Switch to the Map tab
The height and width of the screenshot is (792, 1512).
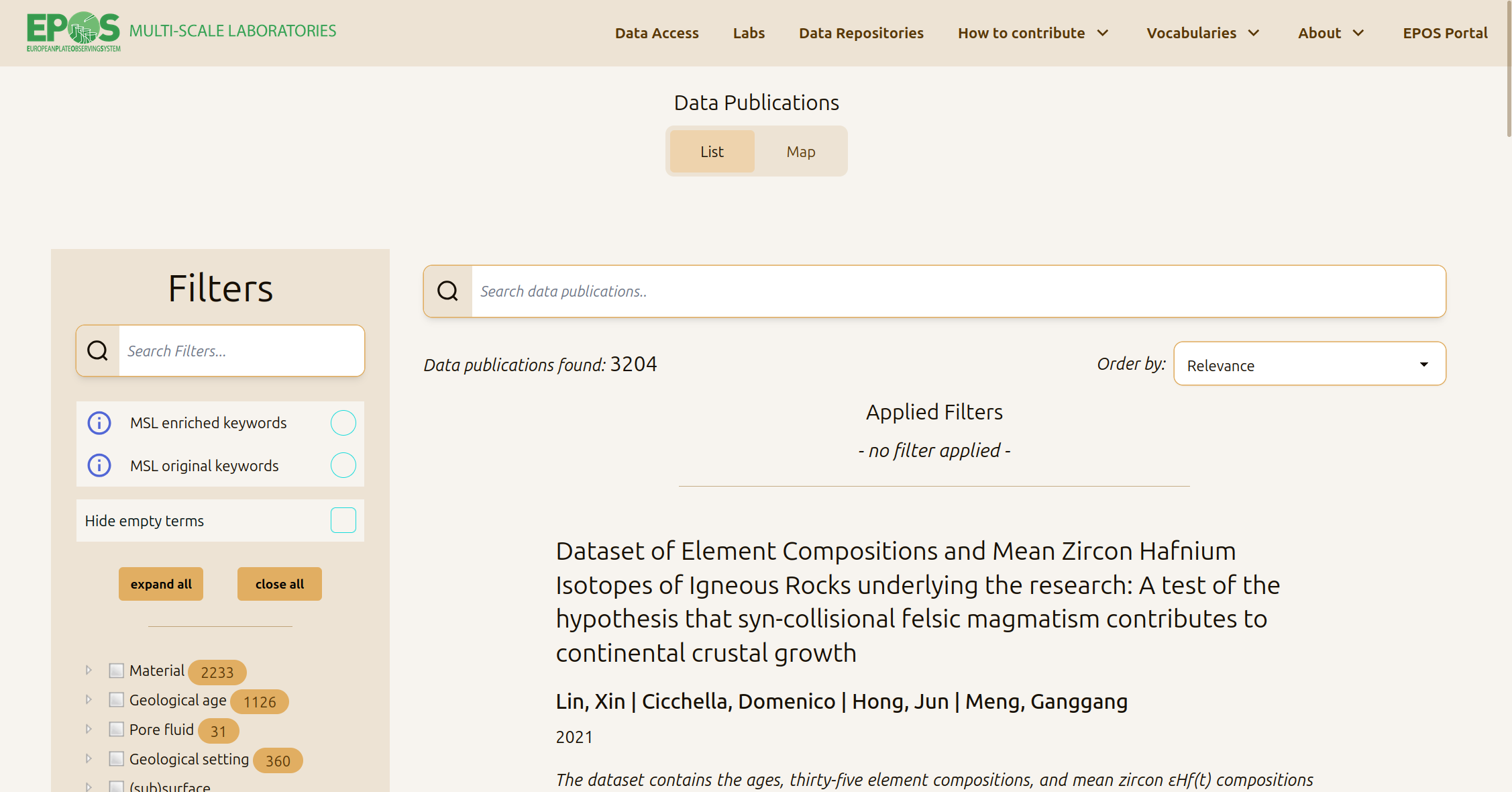click(x=801, y=152)
